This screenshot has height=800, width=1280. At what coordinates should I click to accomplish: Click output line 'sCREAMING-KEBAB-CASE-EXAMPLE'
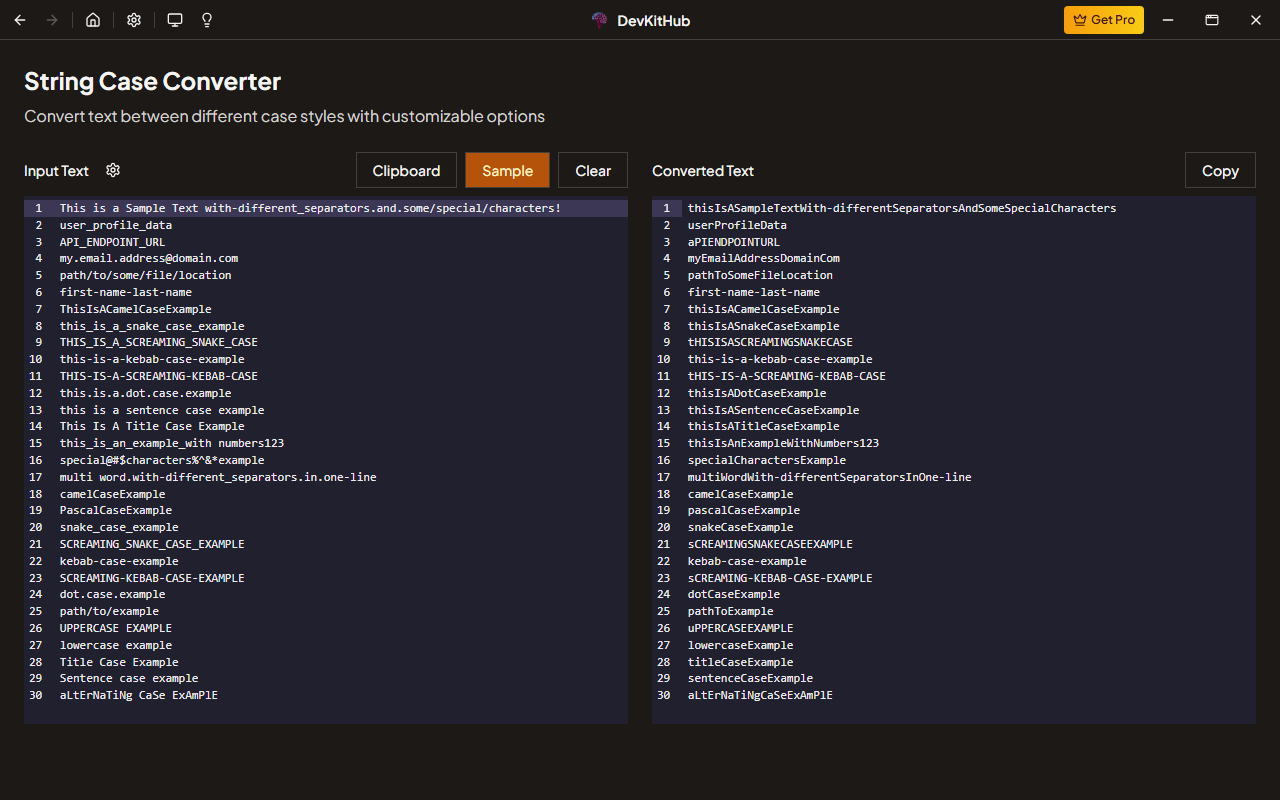[780, 578]
